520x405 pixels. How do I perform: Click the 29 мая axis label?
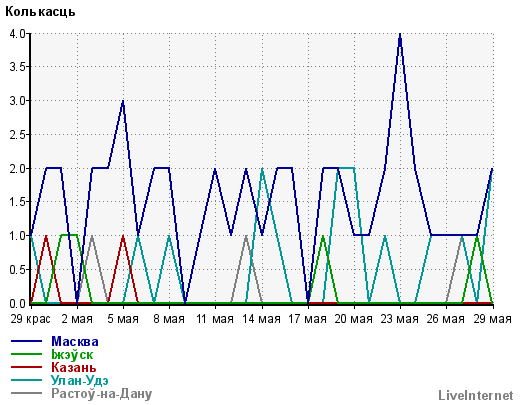[x=492, y=319]
